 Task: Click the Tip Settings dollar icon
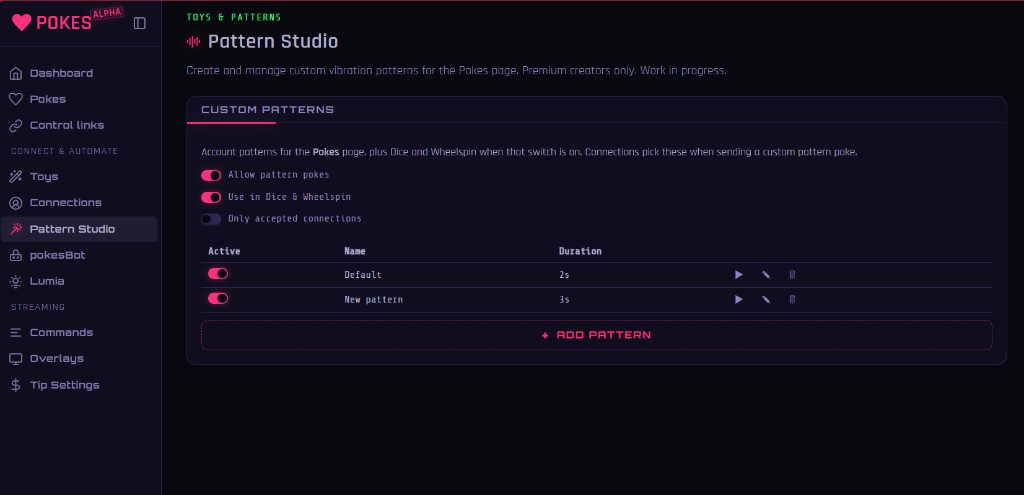(16, 385)
